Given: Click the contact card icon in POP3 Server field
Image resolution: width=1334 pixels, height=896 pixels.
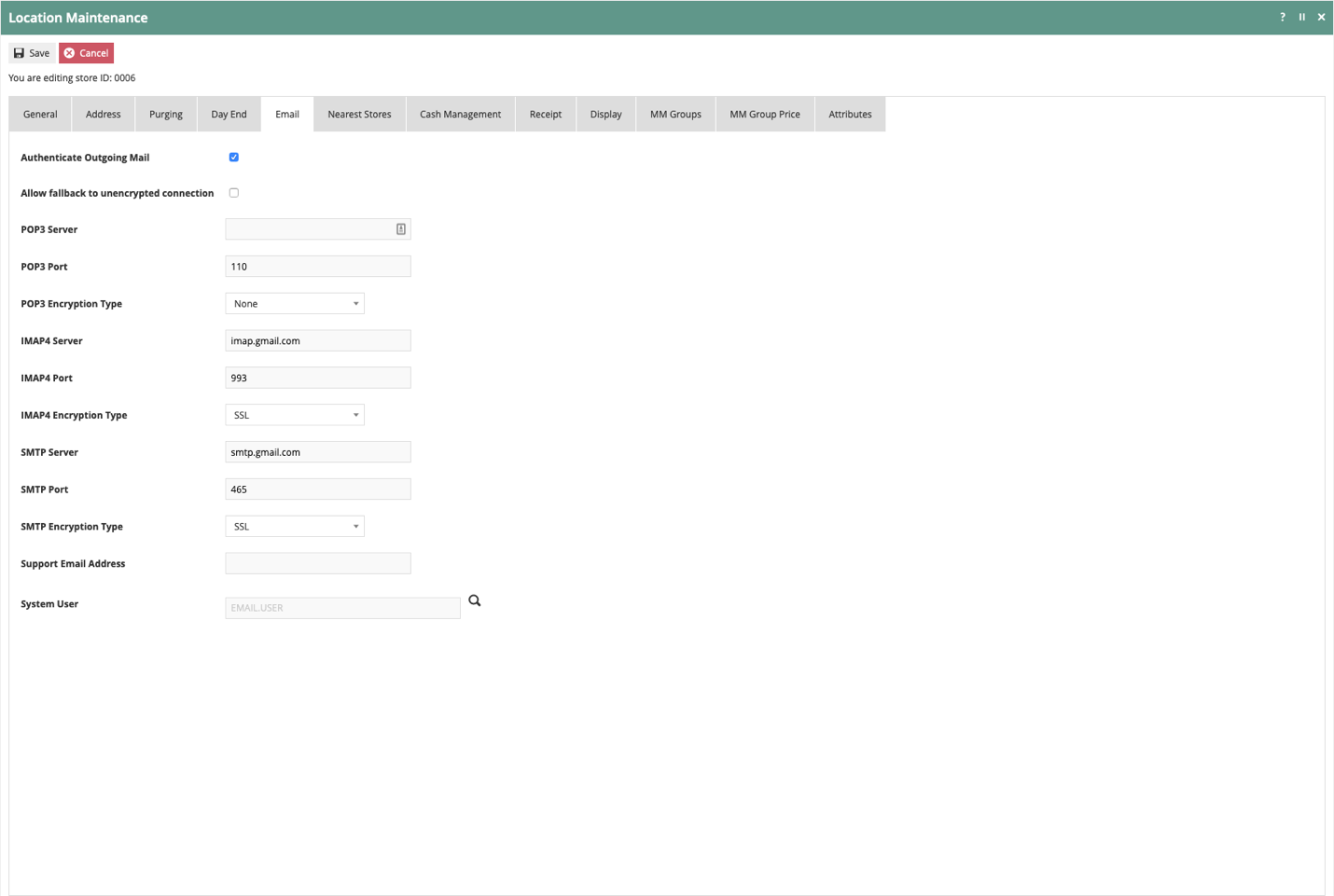Looking at the screenshot, I should [401, 229].
